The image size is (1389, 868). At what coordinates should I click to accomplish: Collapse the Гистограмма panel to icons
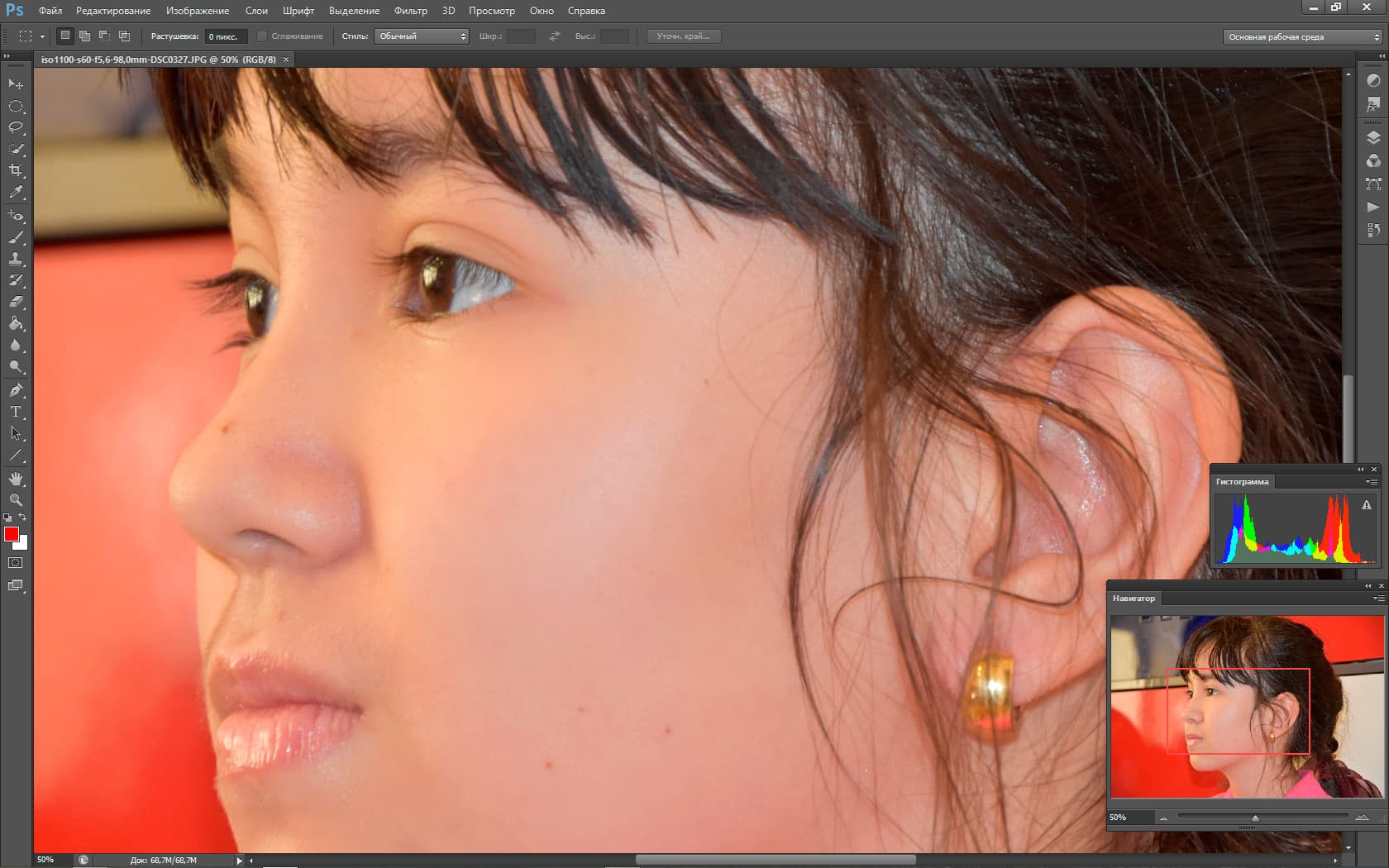tap(1361, 470)
